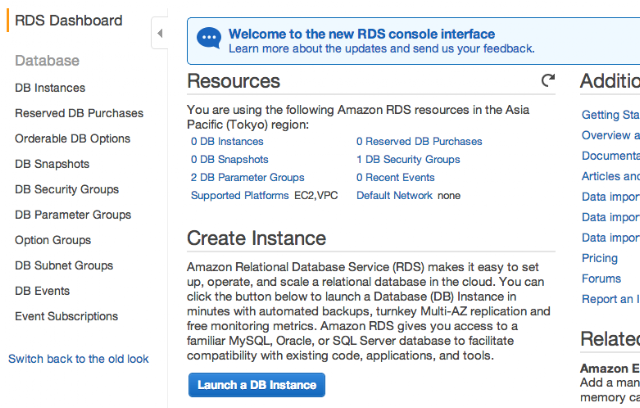This screenshot has width=640, height=408.
Task: Open Option Groups in sidebar
Action: (53, 240)
